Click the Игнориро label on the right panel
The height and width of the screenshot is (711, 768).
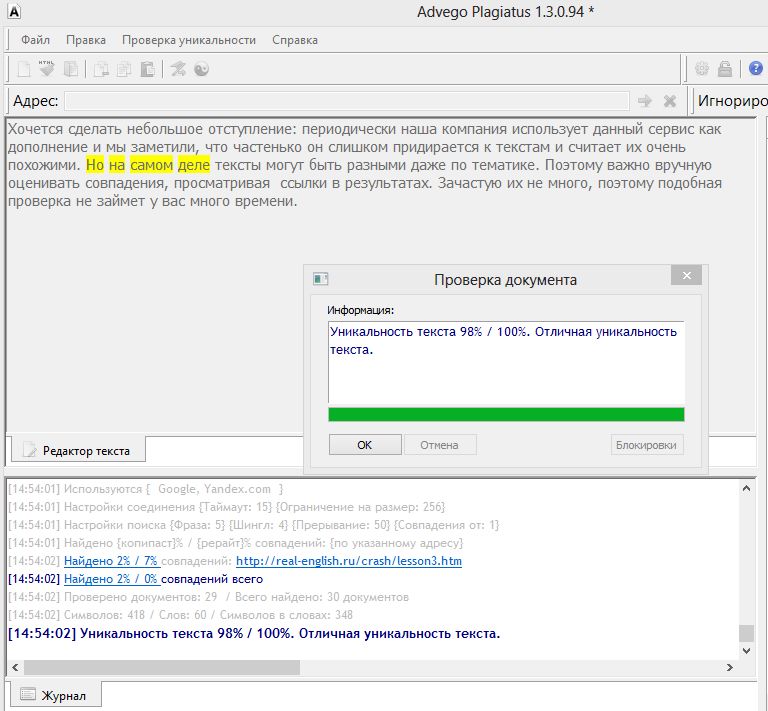click(732, 101)
